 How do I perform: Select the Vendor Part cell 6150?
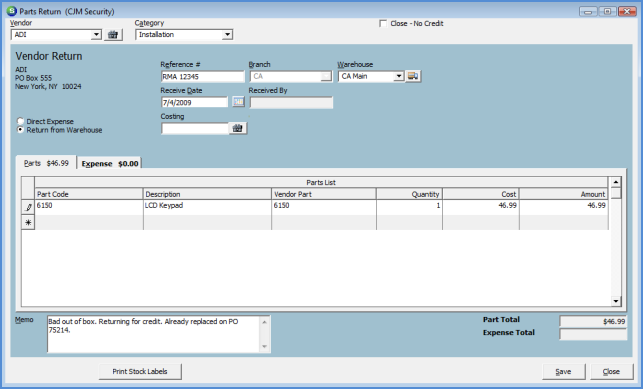click(x=324, y=207)
